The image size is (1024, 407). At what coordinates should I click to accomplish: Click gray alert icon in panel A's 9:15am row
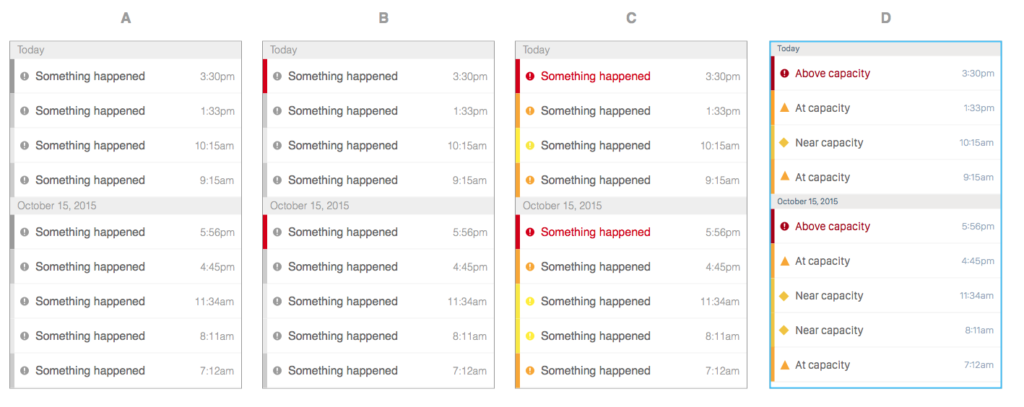tap(25, 180)
